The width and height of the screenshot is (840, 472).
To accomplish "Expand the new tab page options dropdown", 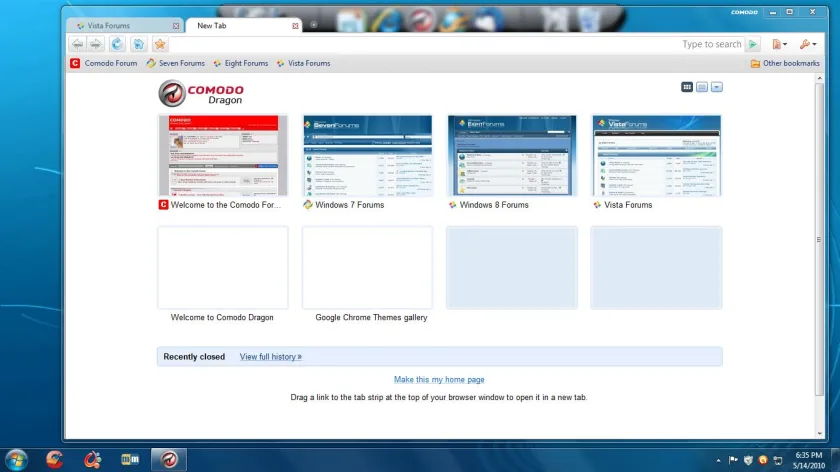I will click(717, 87).
